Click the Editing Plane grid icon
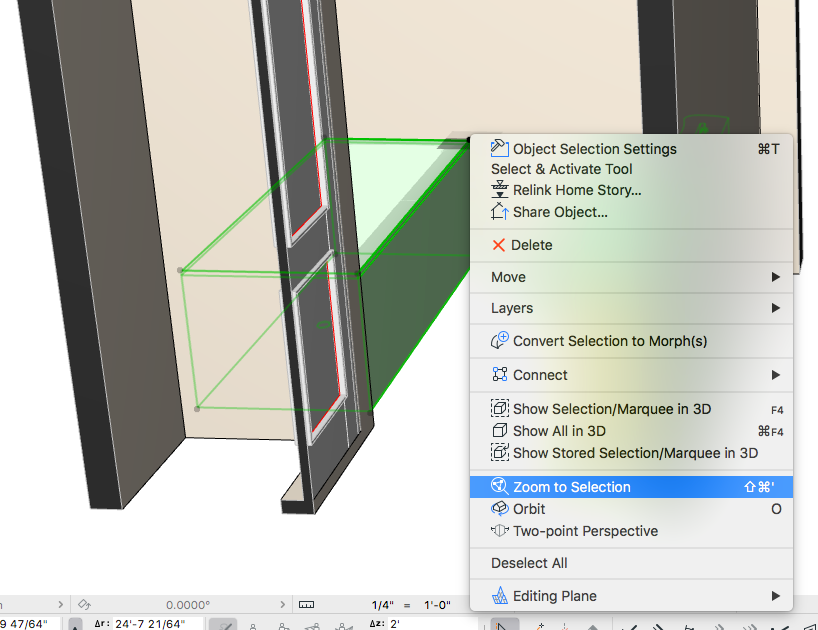 (500, 595)
